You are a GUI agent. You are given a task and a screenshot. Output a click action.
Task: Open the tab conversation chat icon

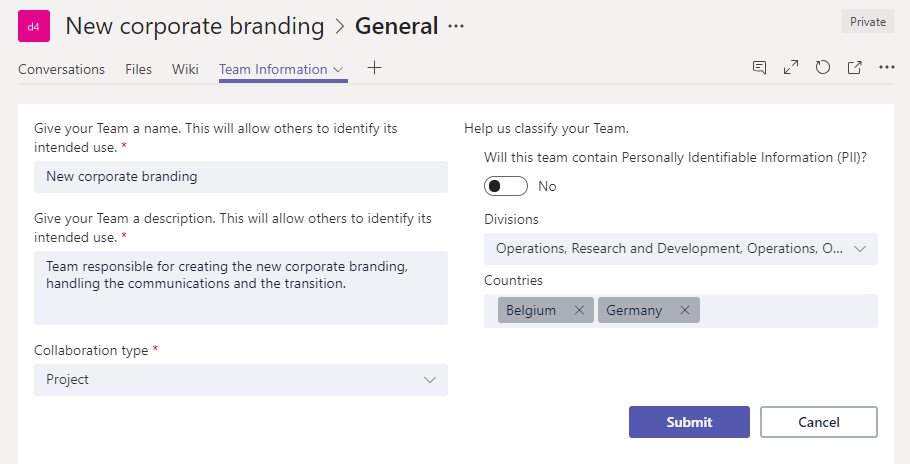coord(760,68)
